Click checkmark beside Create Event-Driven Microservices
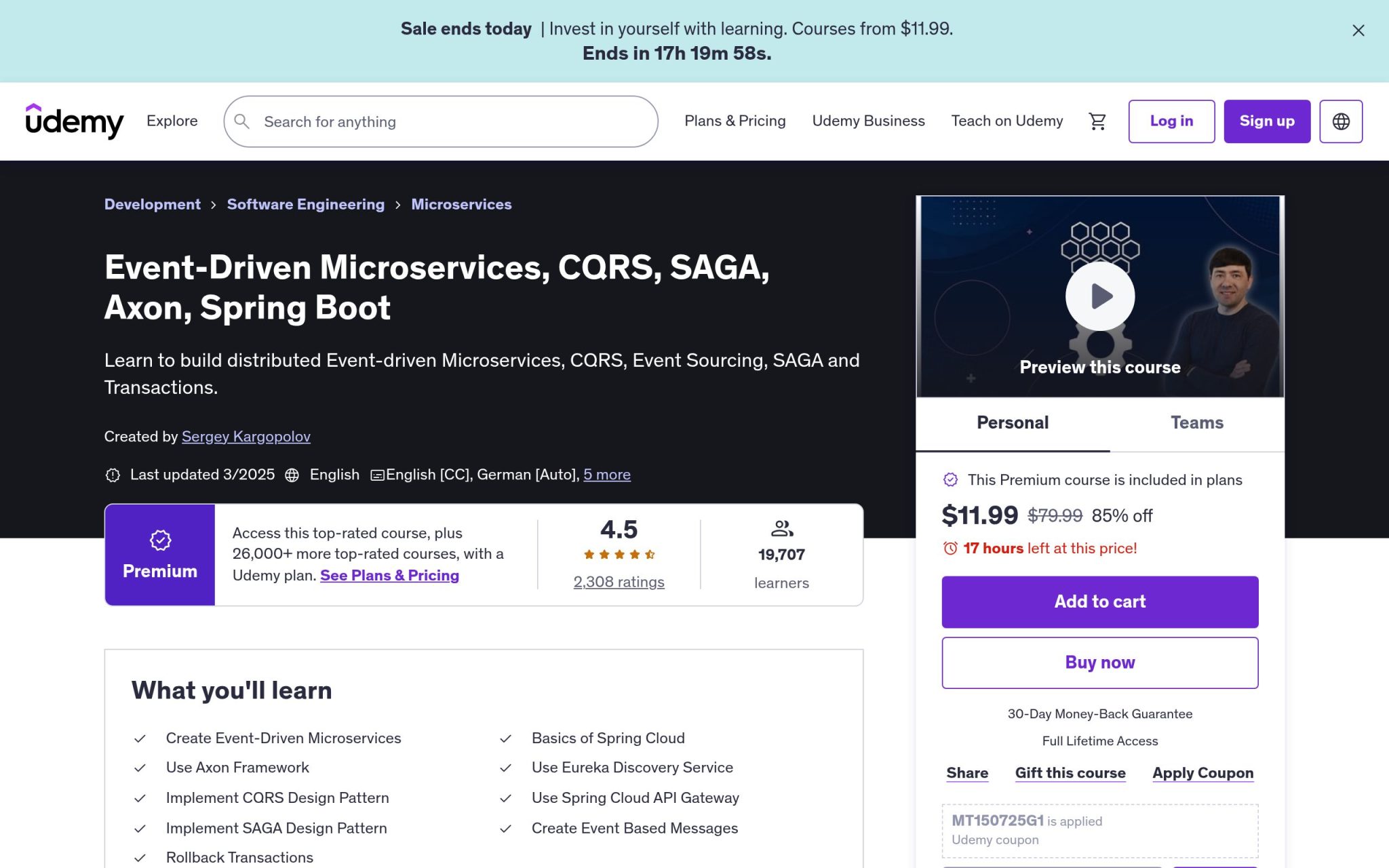Image resolution: width=1389 pixels, height=868 pixels. coord(140,738)
